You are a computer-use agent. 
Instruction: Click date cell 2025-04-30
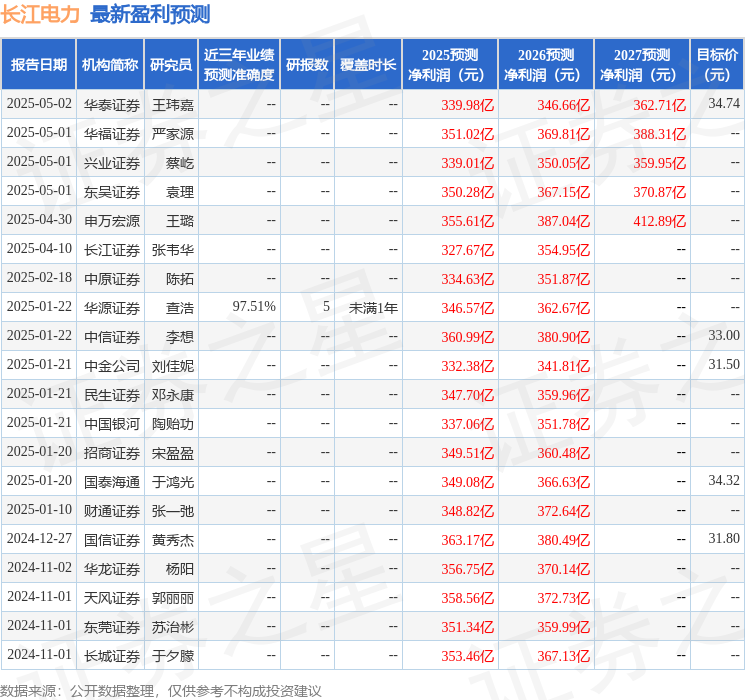39,220
